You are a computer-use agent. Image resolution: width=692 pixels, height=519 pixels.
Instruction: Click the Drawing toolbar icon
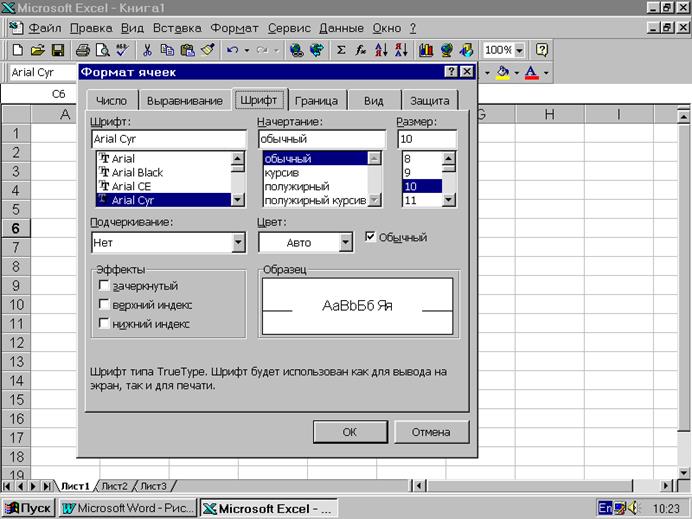coord(466,50)
